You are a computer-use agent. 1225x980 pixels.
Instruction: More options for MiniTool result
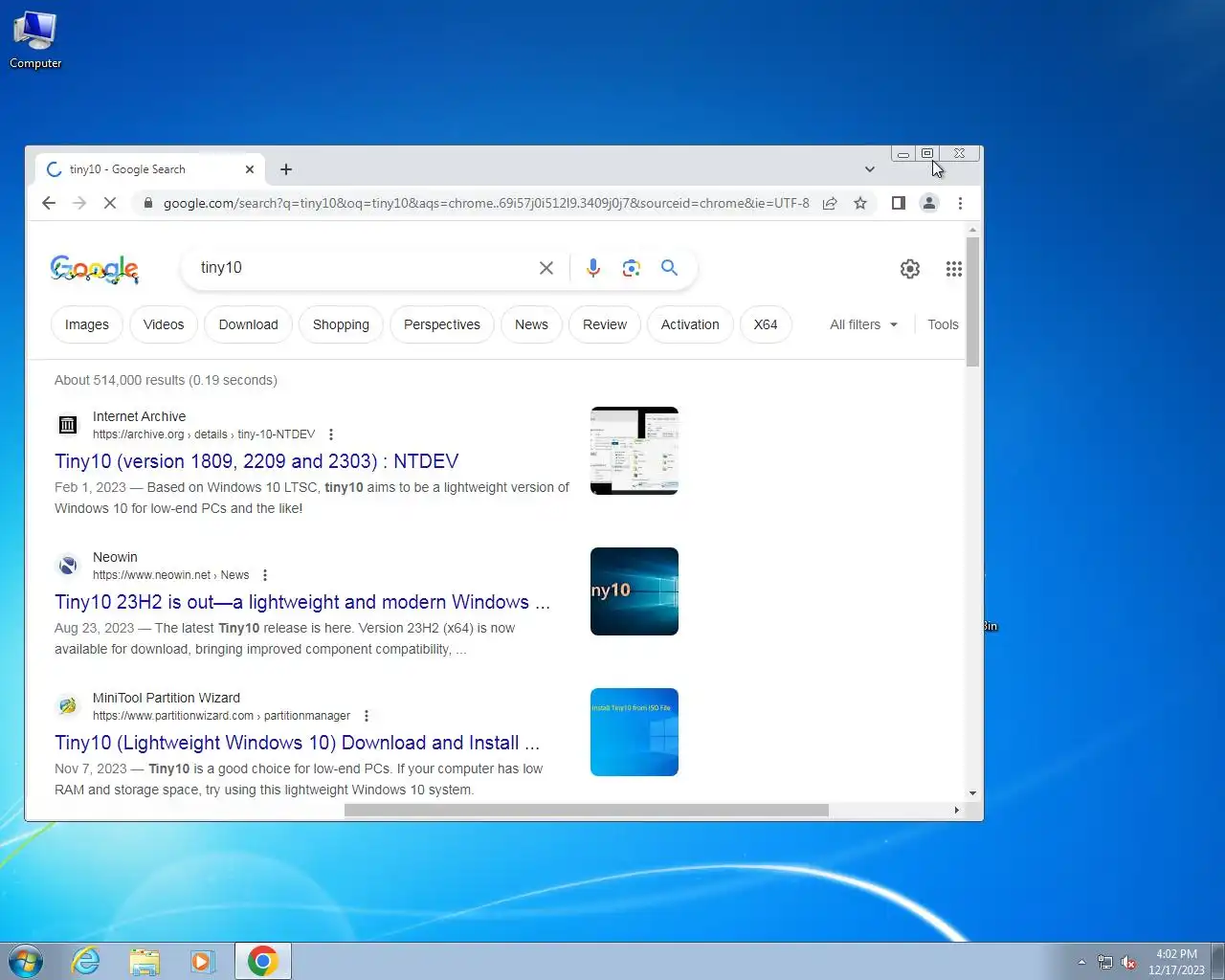point(367,716)
